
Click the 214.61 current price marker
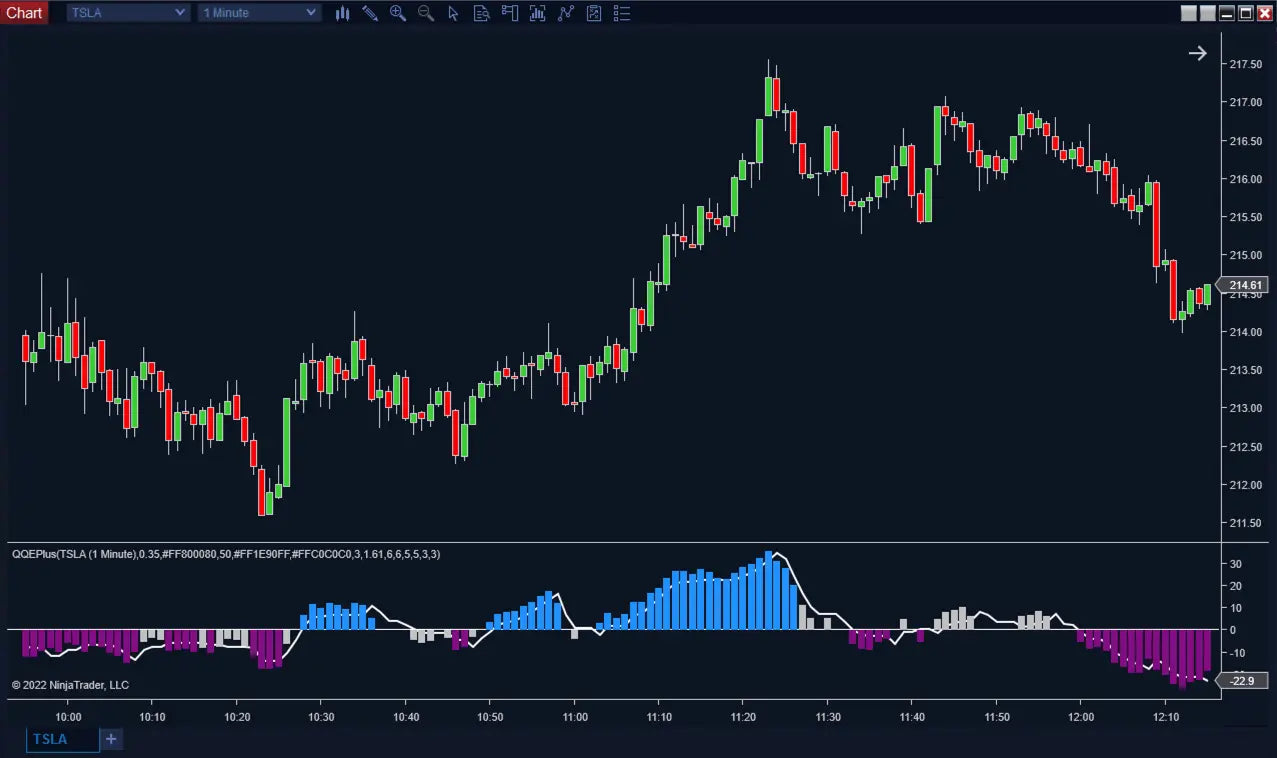click(1245, 285)
